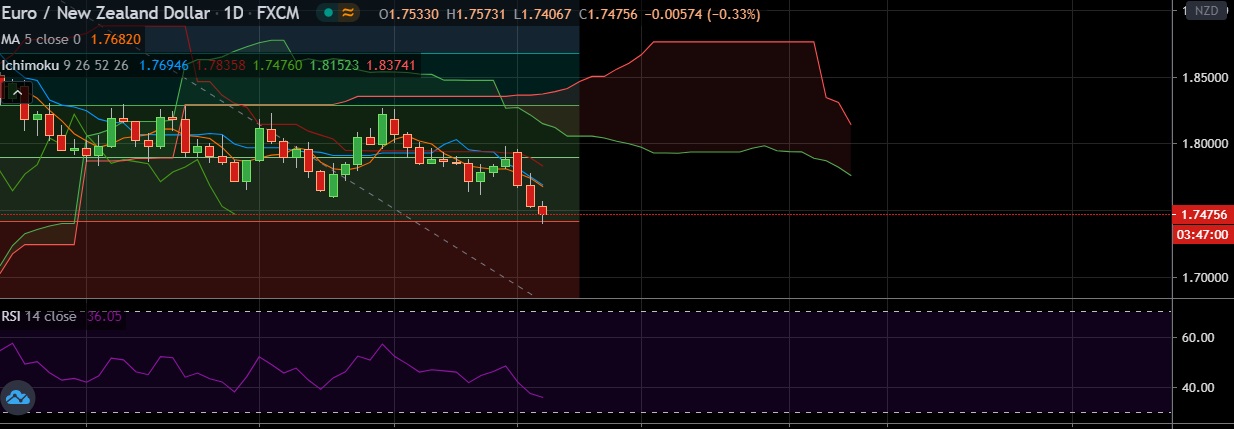1234x429 pixels.
Task: Click the 1.85000 price axis label
Action: pyautogui.click(x=1203, y=77)
